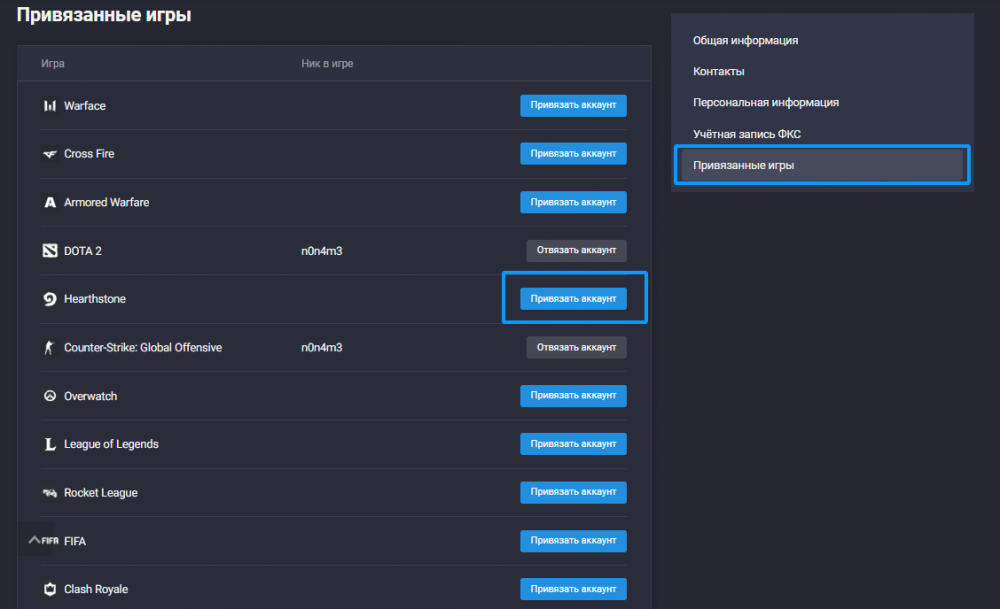The image size is (1000, 609).
Task: Click the Rocket League game name
Action: coord(101,492)
